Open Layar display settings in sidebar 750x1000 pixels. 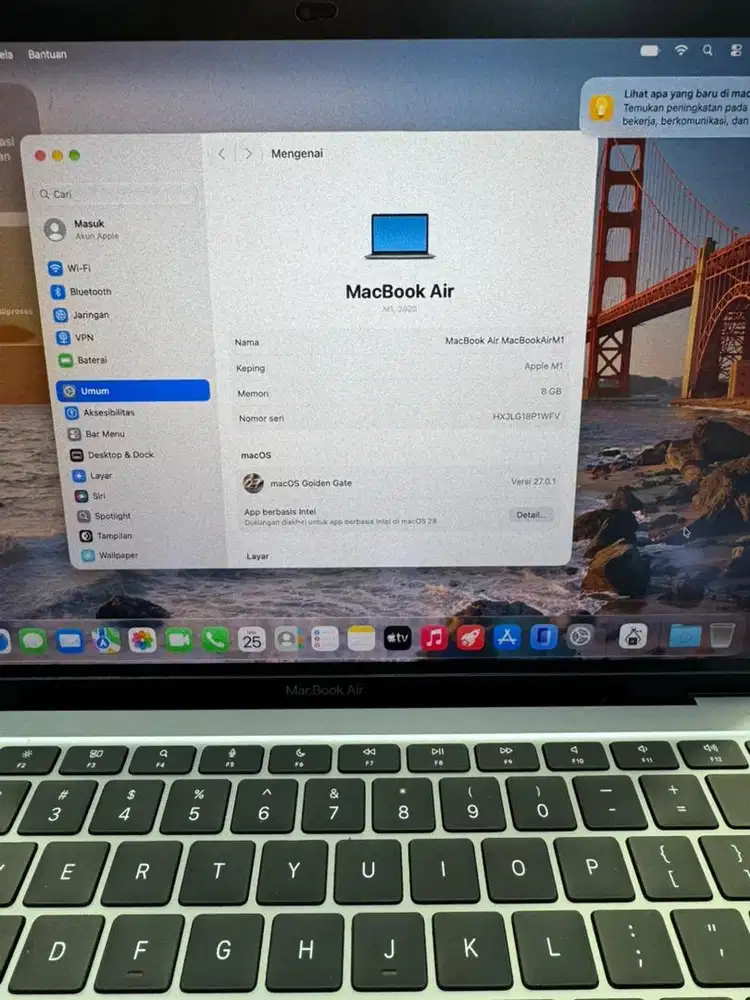92,476
